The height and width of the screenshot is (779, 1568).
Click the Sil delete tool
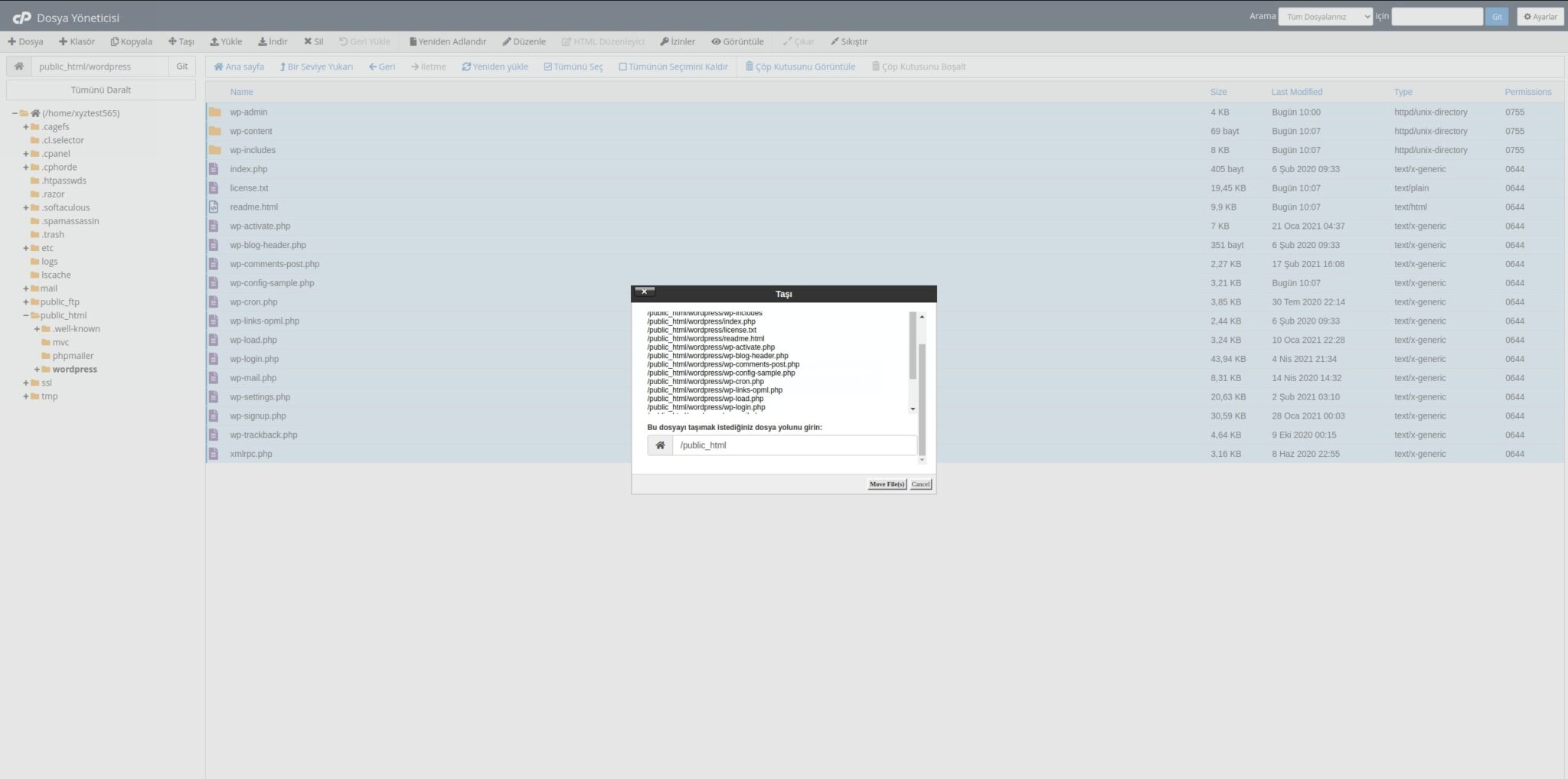coord(313,41)
